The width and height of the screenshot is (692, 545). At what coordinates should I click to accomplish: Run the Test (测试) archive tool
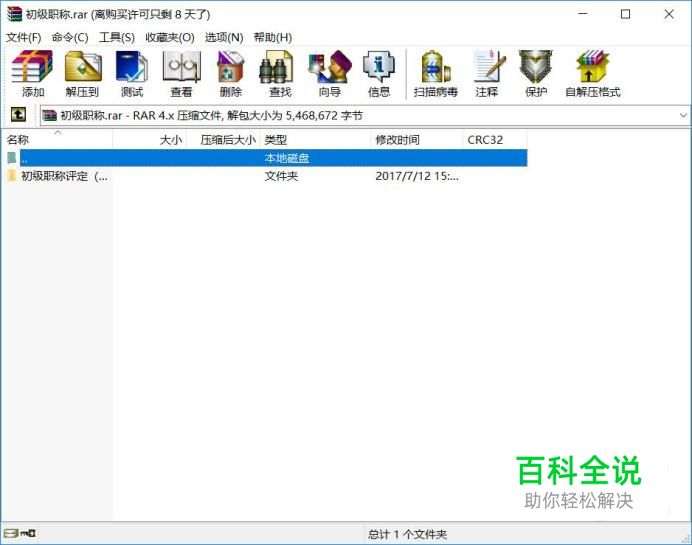click(132, 74)
